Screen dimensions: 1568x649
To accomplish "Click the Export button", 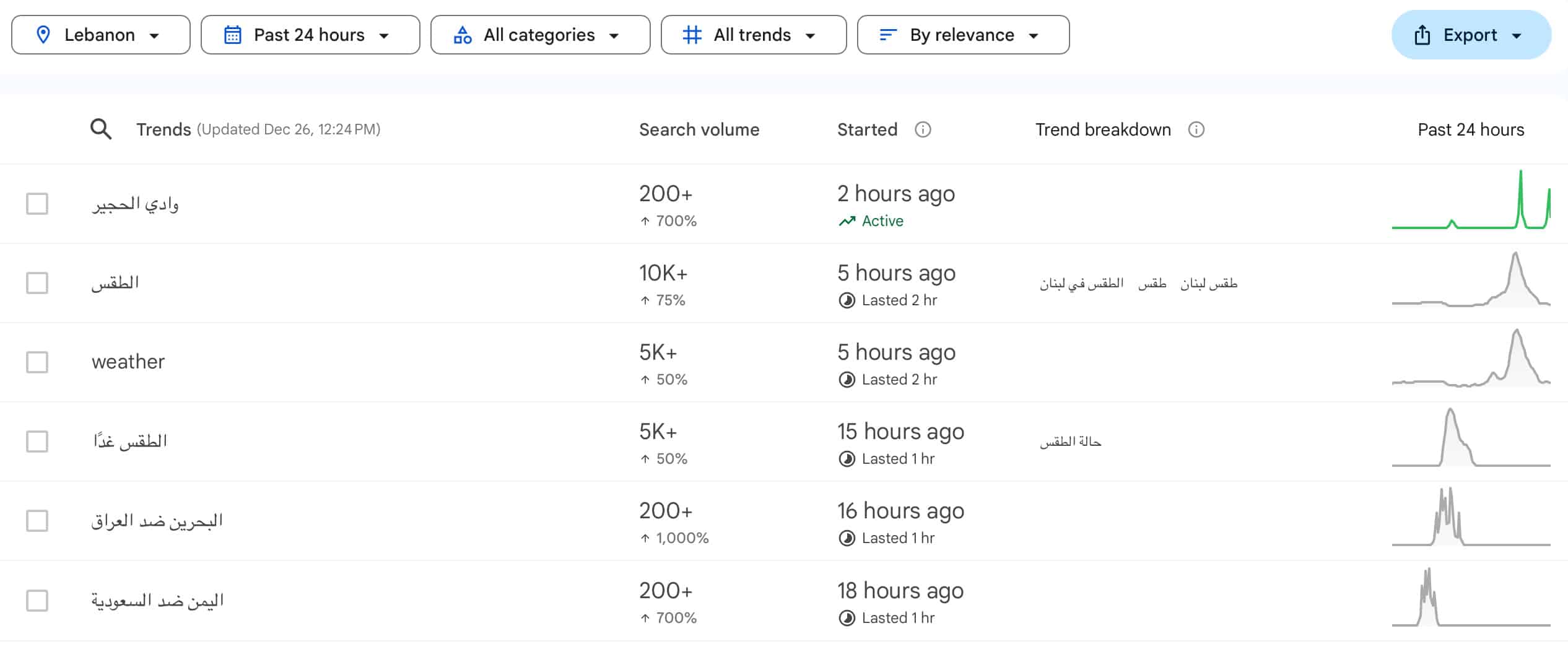I will [x=1471, y=35].
